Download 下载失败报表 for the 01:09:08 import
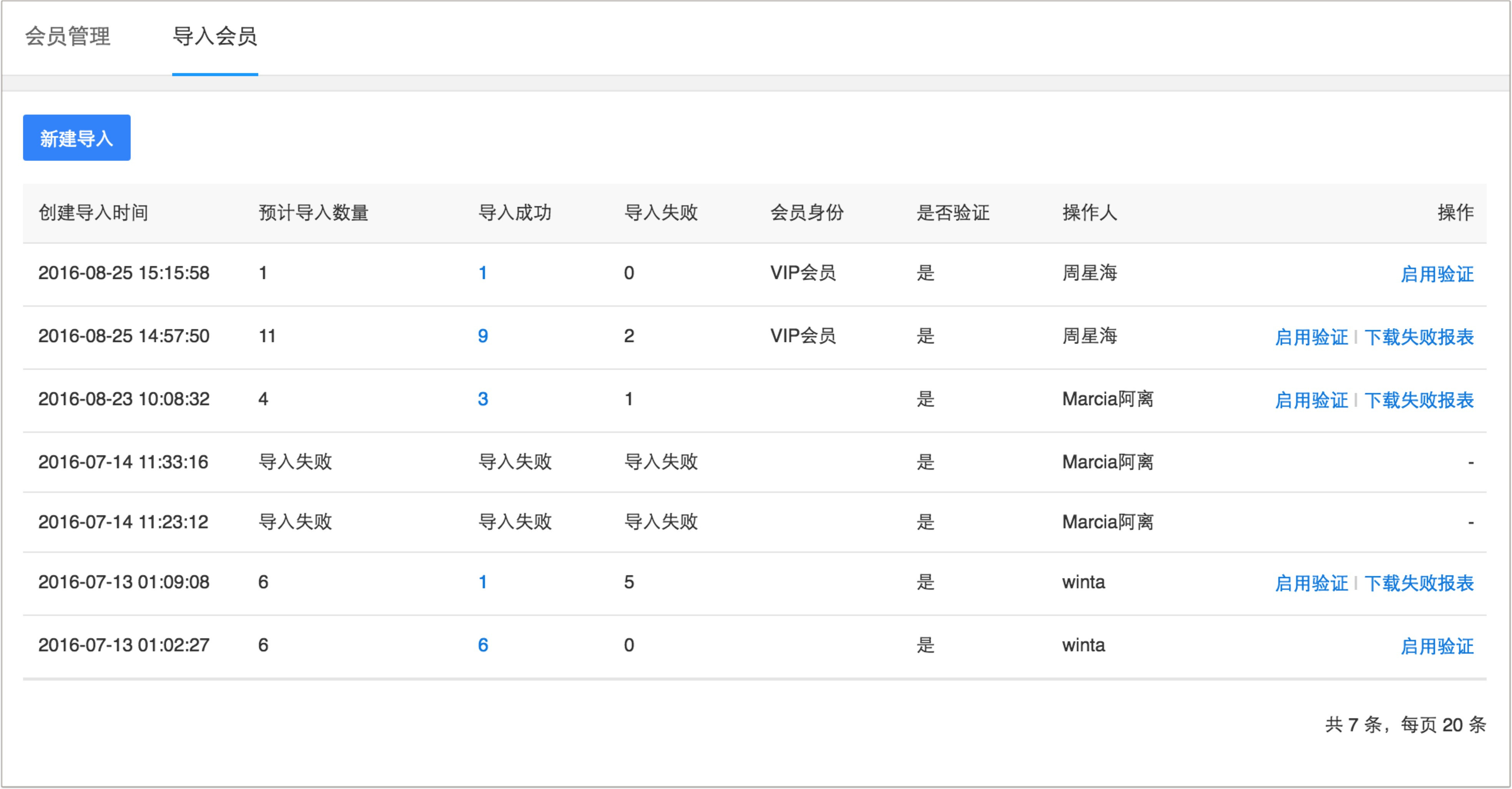Viewport: 1512px width, 789px height. pos(1419,584)
